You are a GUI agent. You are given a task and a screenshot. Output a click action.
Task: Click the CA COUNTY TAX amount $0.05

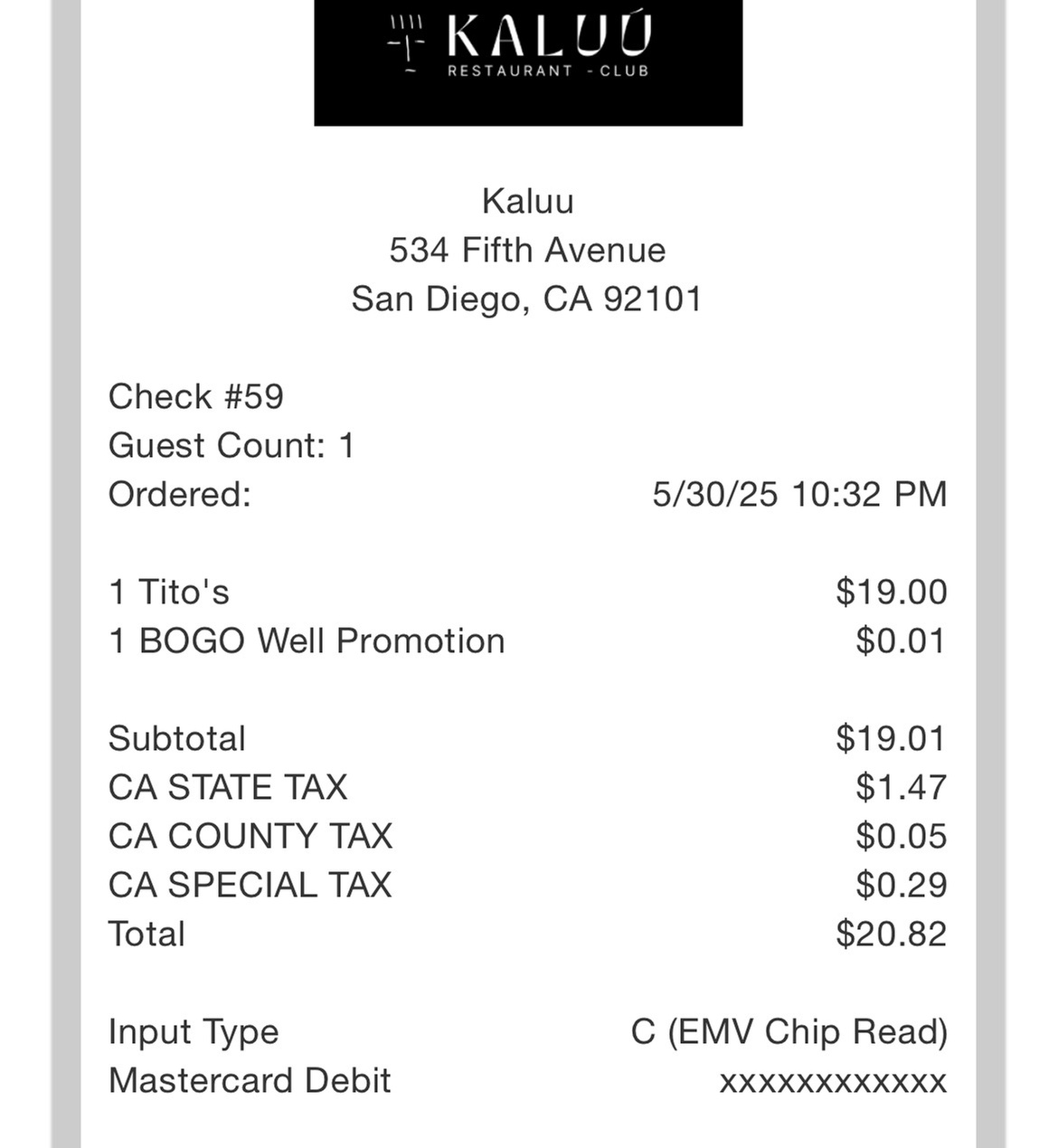click(x=901, y=836)
